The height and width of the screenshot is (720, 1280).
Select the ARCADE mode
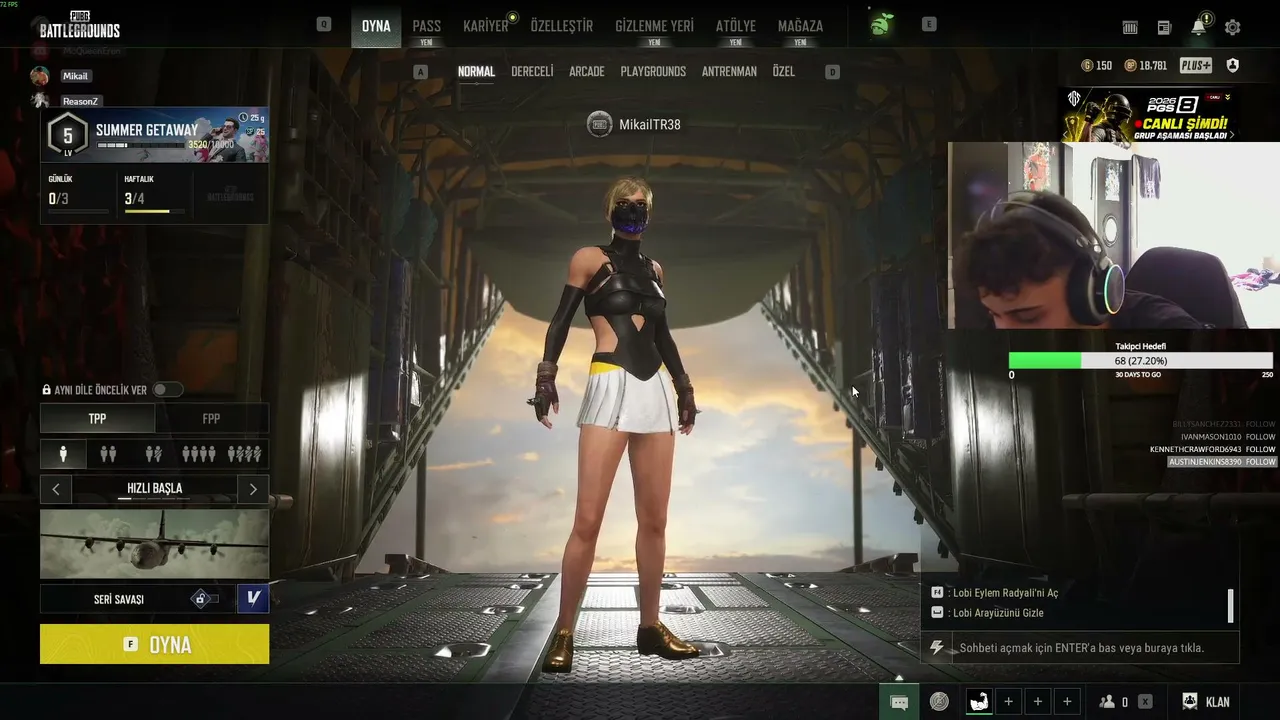[587, 72]
